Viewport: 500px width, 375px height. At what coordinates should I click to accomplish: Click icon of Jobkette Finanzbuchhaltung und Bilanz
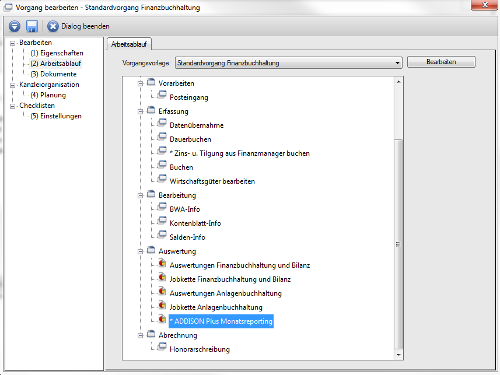click(162, 278)
